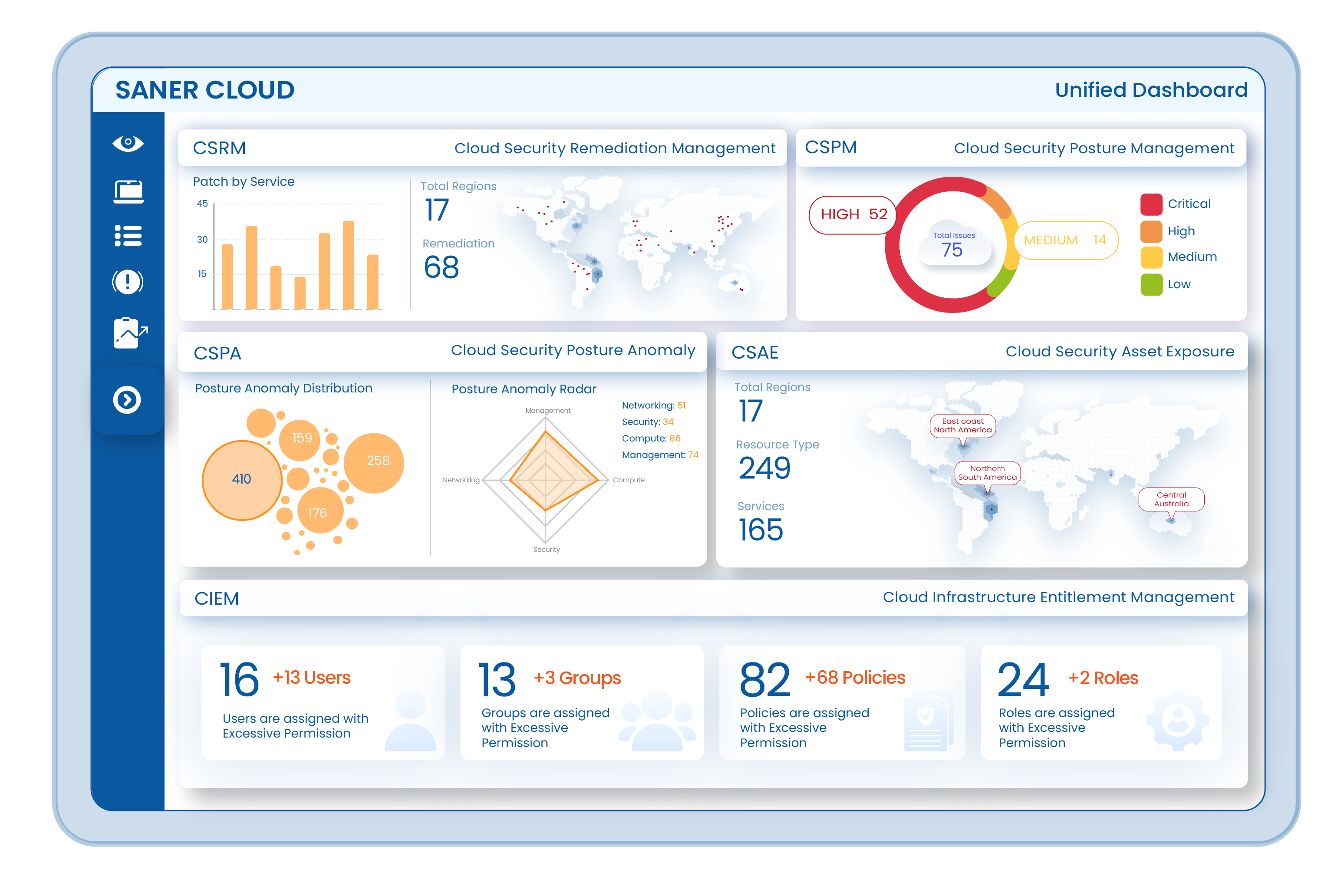Click the 13 groups count
Image resolution: width=1344 pixels, height=896 pixels.
pyautogui.click(x=497, y=680)
